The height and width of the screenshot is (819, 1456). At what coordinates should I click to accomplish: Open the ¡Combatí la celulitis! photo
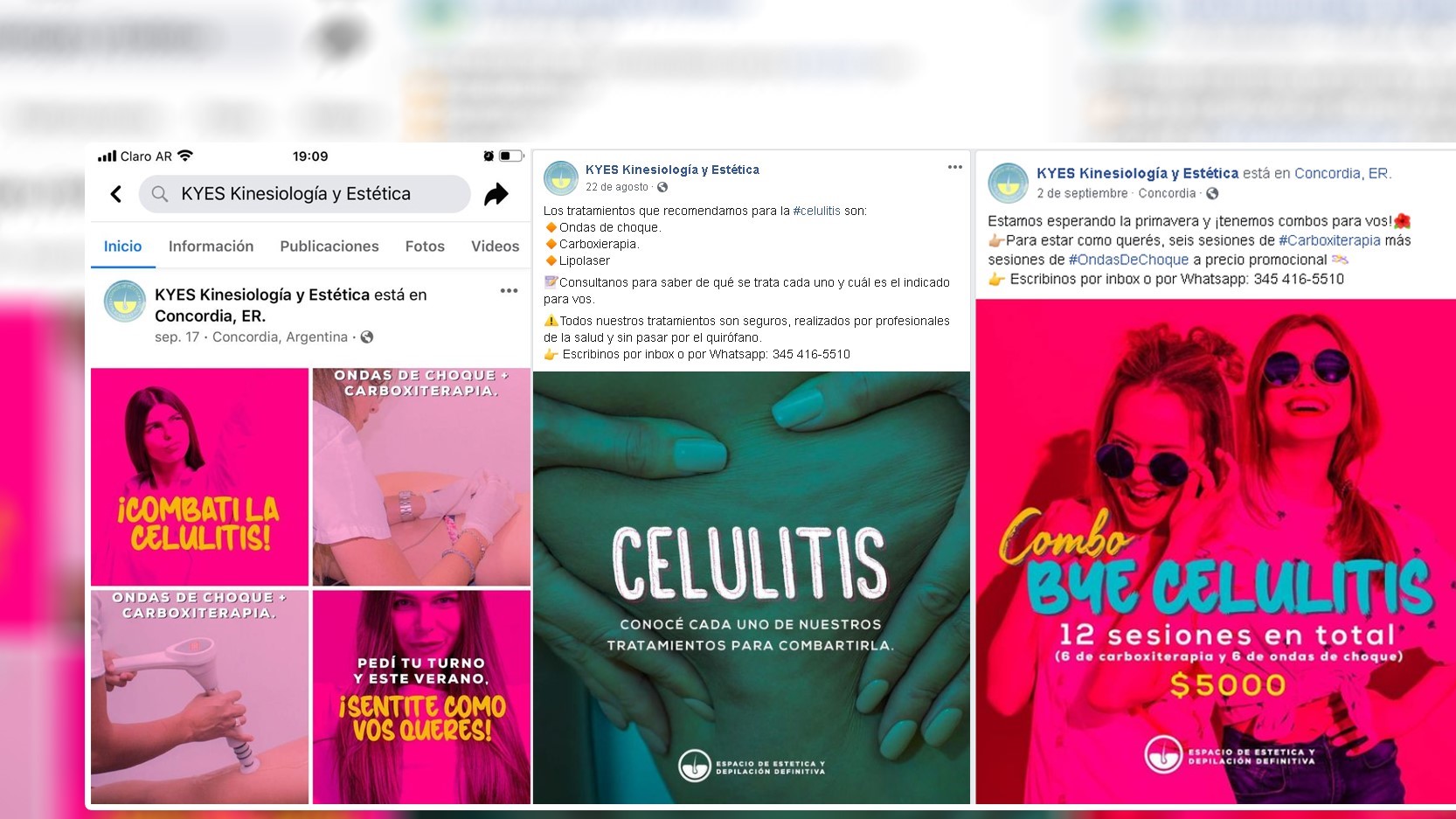199,476
